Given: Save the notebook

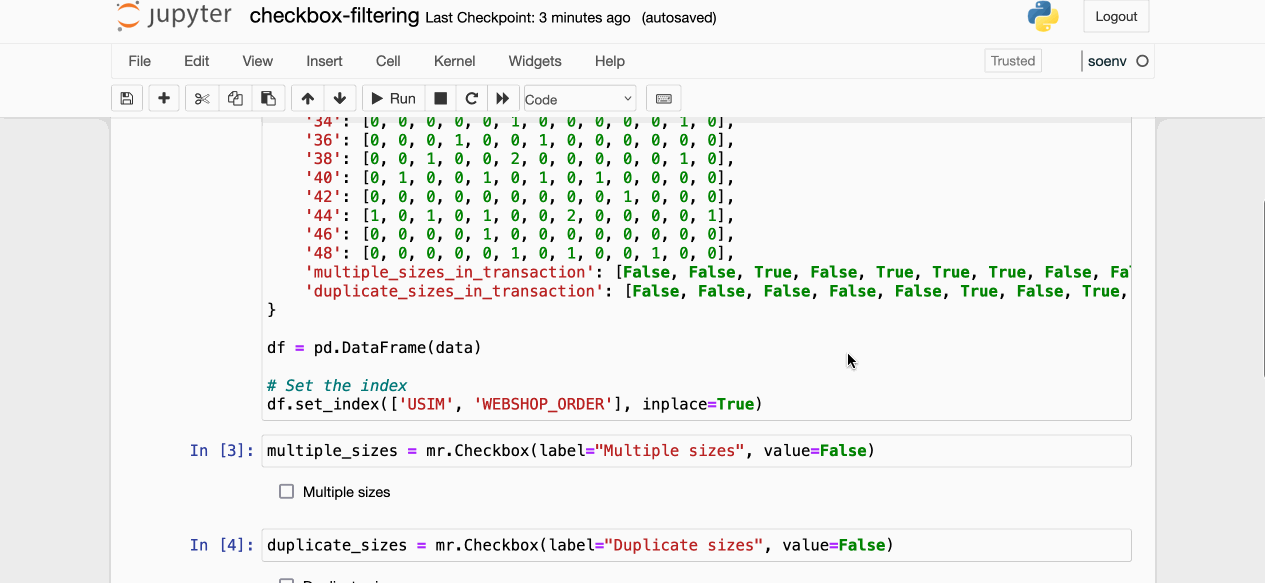Looking at the screenshot, I should (x=126, y=97).
